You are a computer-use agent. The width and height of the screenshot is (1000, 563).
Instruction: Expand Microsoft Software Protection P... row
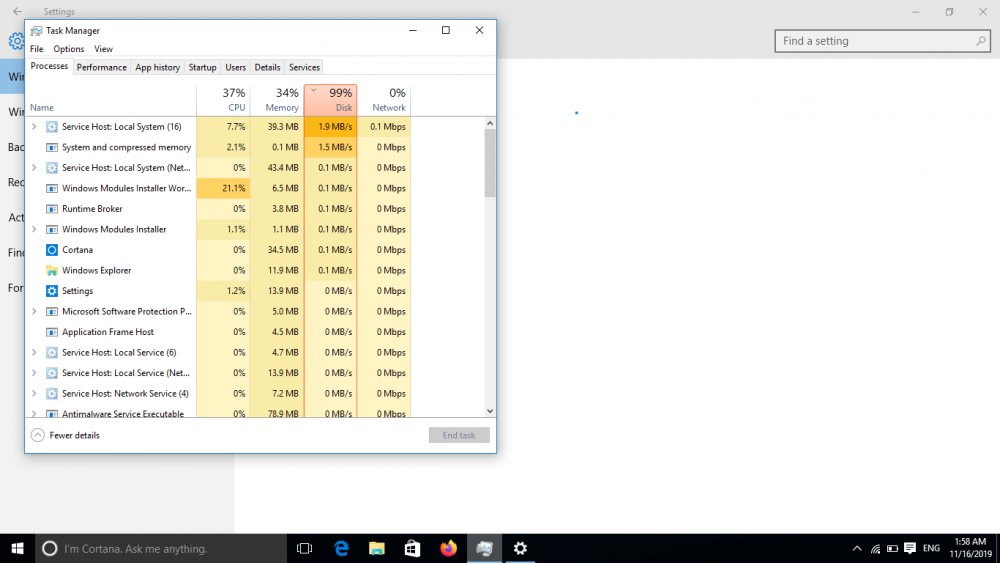click(x=34, y=311)
